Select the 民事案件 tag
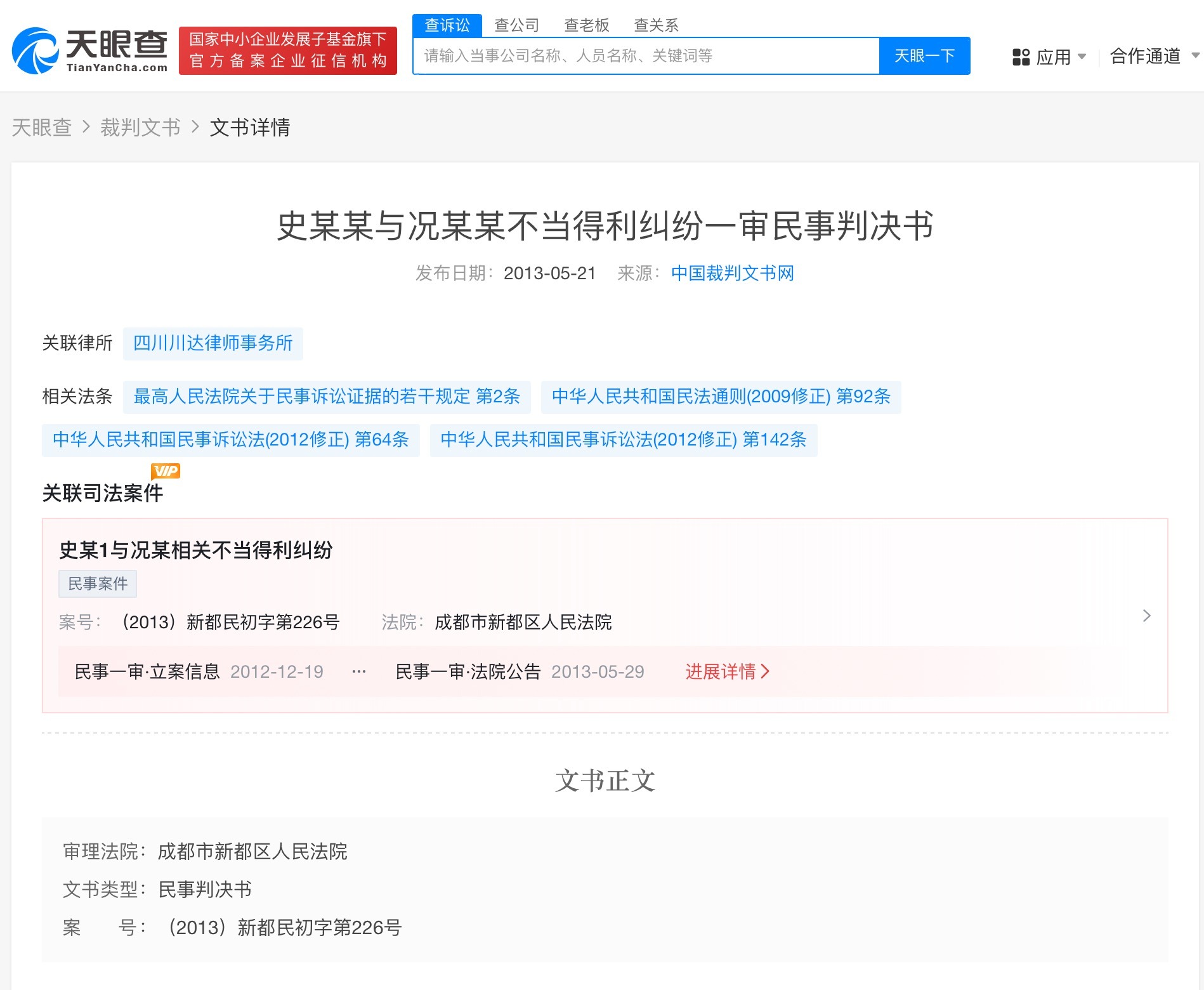This screenshot has height=990, width=1204. [98, 583]
